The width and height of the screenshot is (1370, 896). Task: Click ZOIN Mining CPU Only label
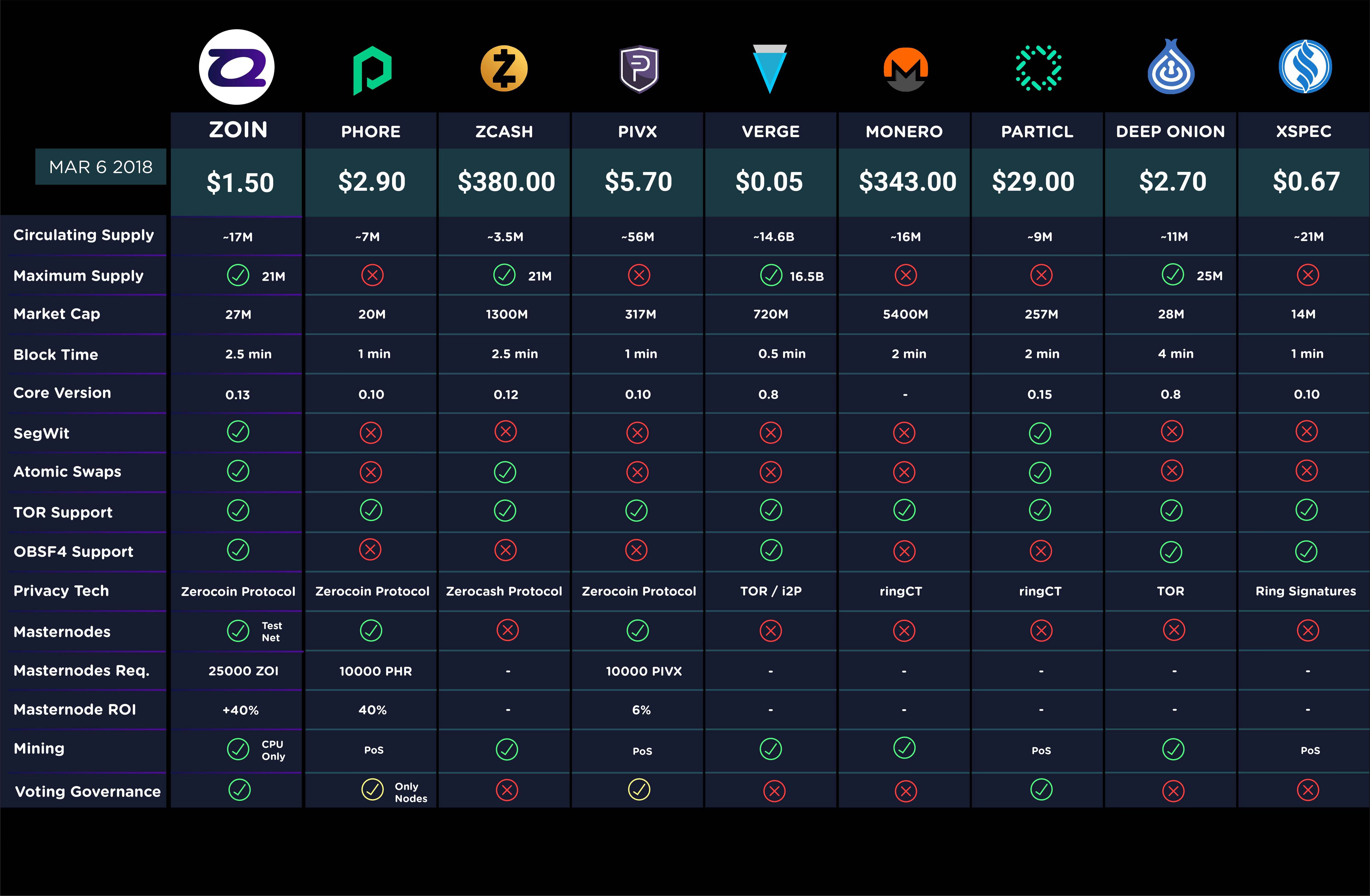[x=273, y=750]
